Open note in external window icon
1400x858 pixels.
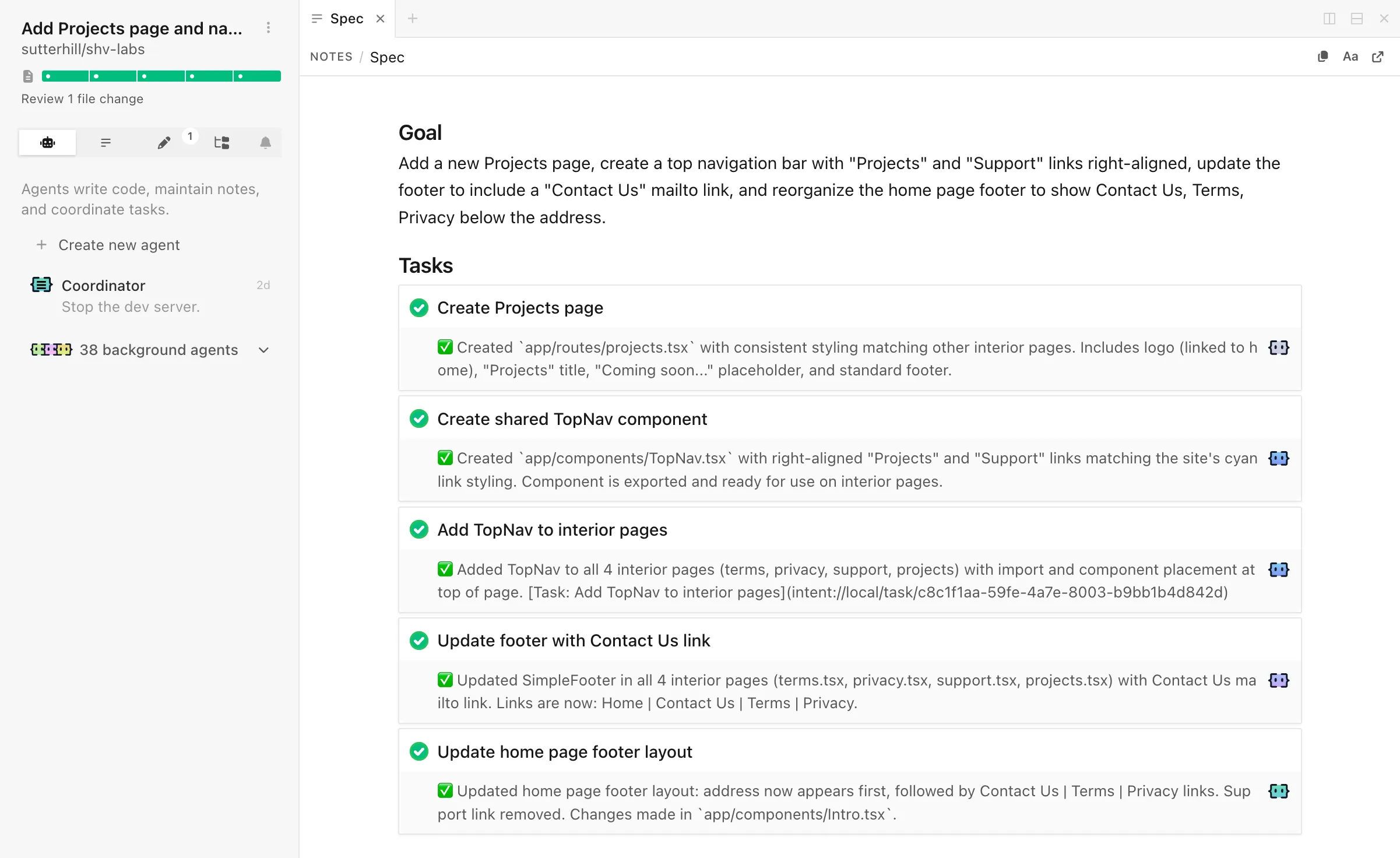(x=1378, y=57)
